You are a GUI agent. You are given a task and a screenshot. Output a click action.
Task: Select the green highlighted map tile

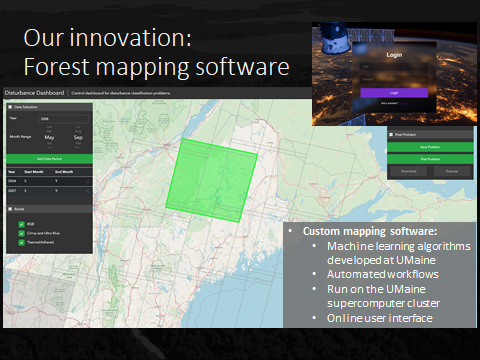click(x=212, y=180)
